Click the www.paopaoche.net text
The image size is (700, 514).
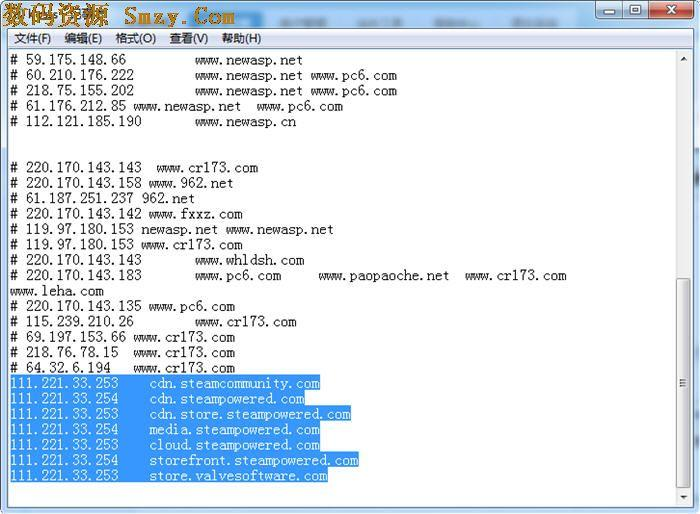[384, 276]
